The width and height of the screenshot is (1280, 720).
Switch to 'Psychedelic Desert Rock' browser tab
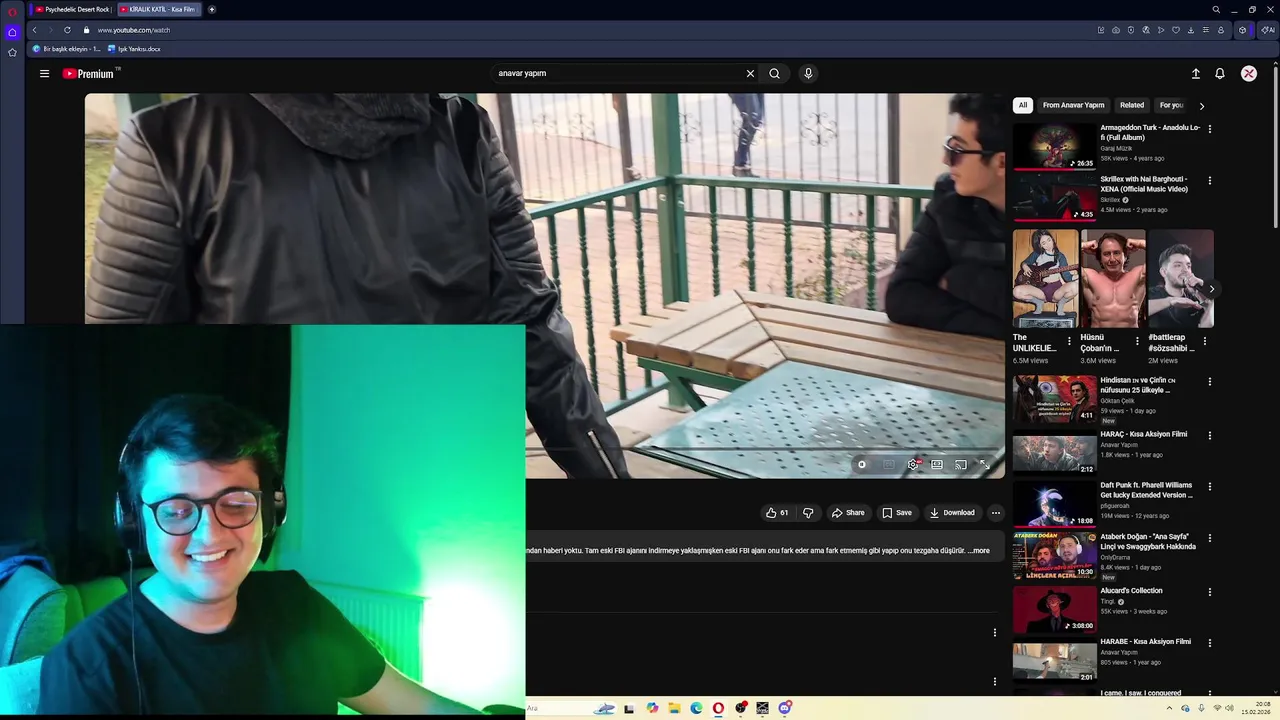[x=72, y=9]
